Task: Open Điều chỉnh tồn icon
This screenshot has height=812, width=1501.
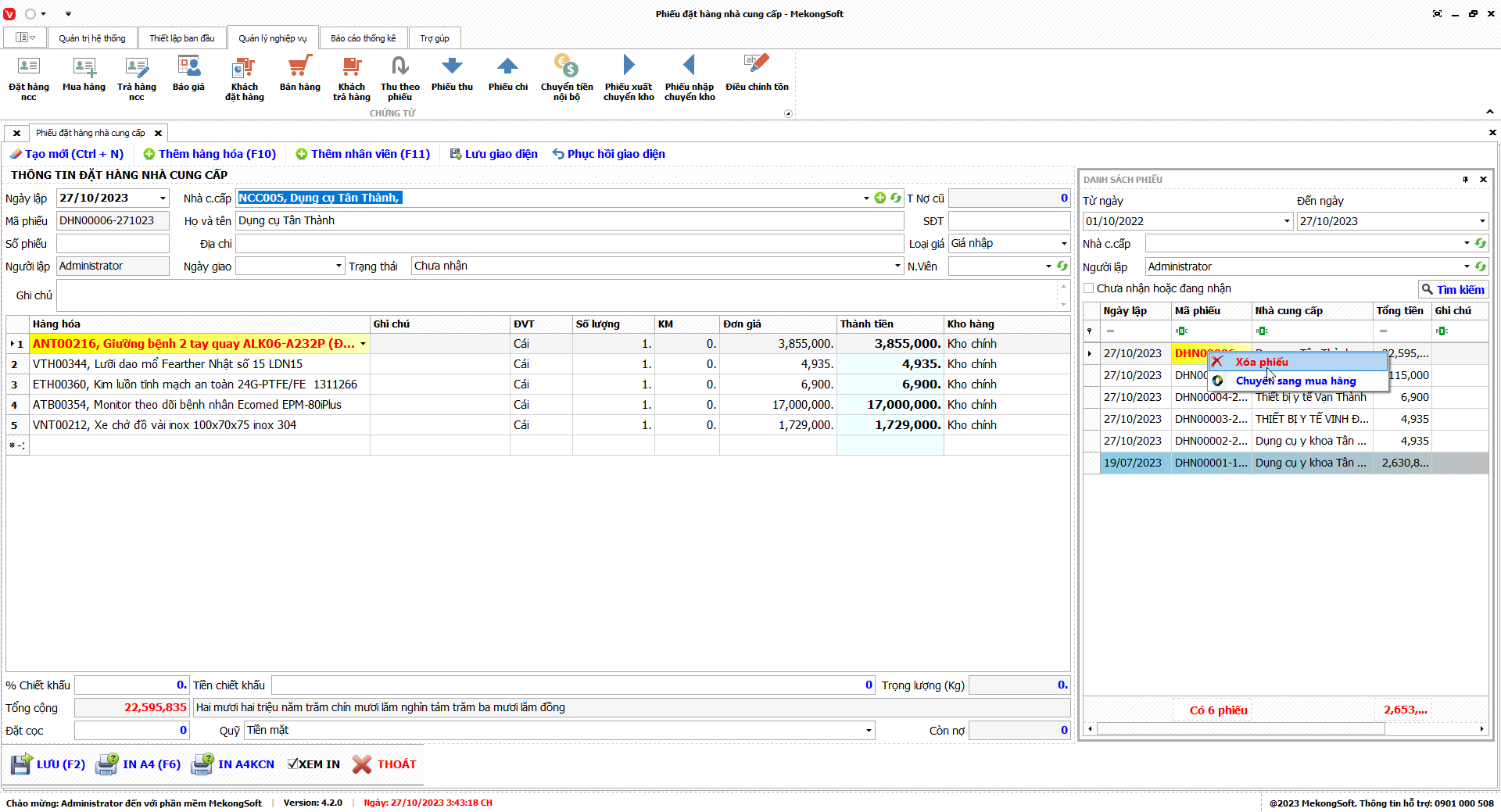Action: click(756, 74)
